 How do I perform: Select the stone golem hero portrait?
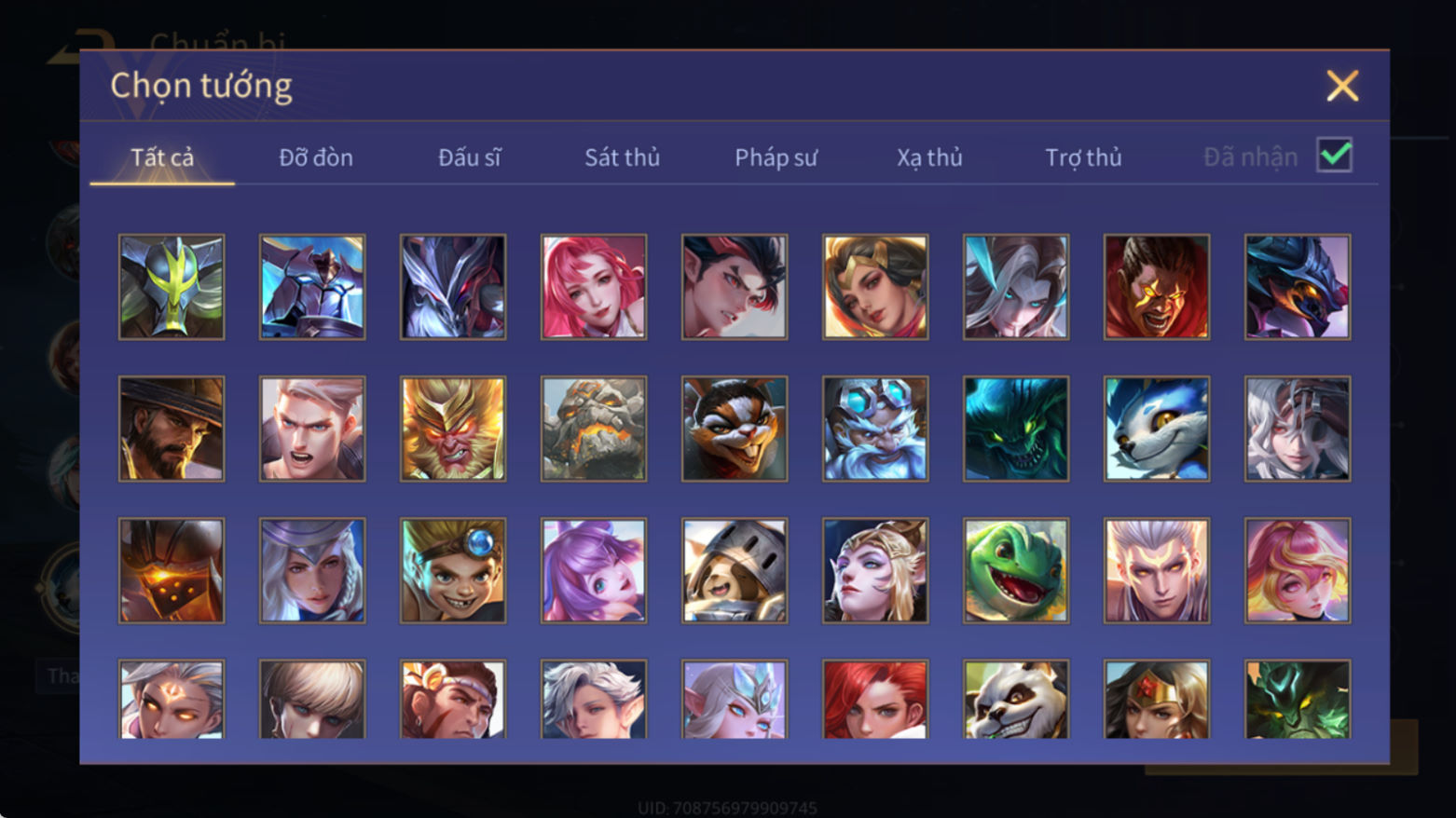click(x=594, y=429)
